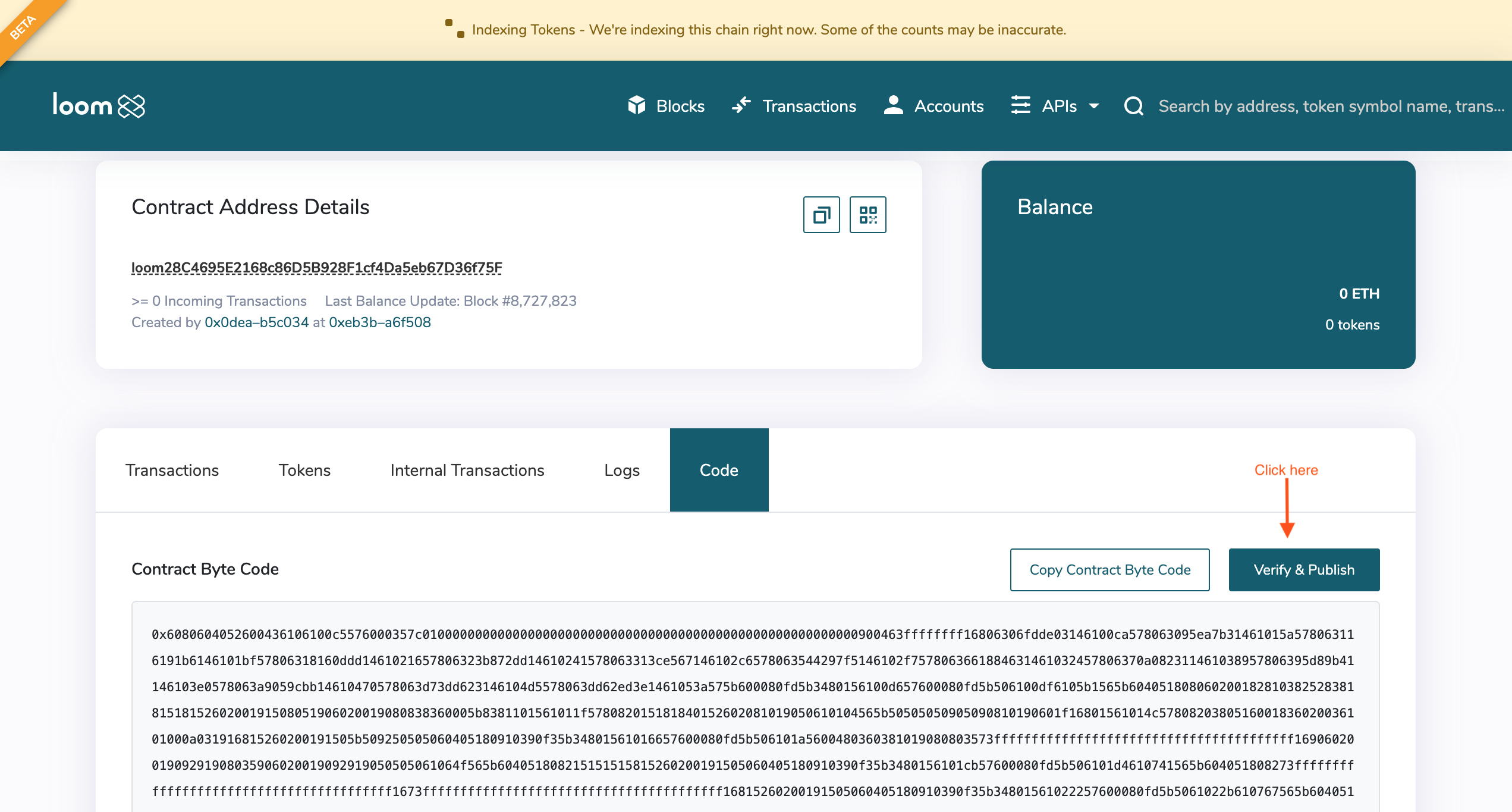Click inside the contract byte code box

pos(755,708)
